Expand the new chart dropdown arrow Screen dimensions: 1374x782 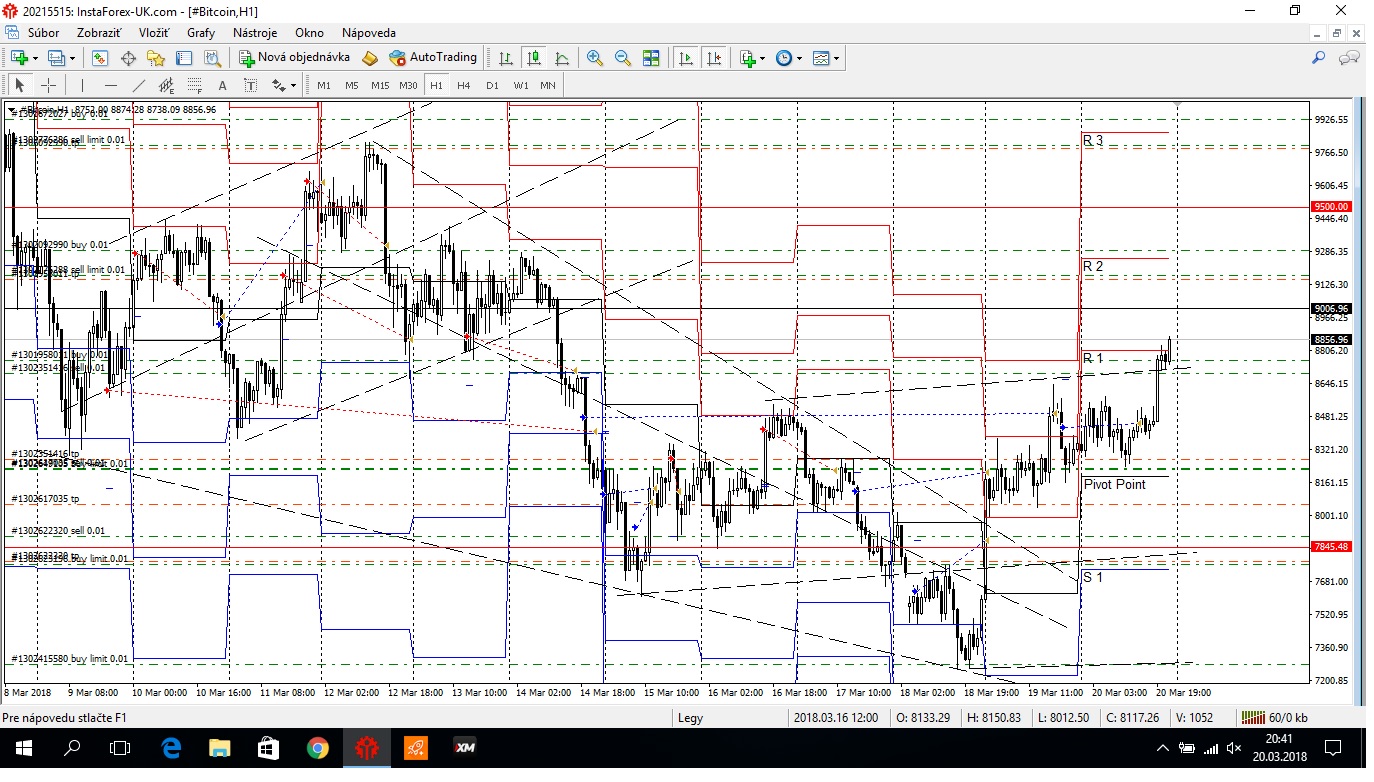click(x=36, y=58)
